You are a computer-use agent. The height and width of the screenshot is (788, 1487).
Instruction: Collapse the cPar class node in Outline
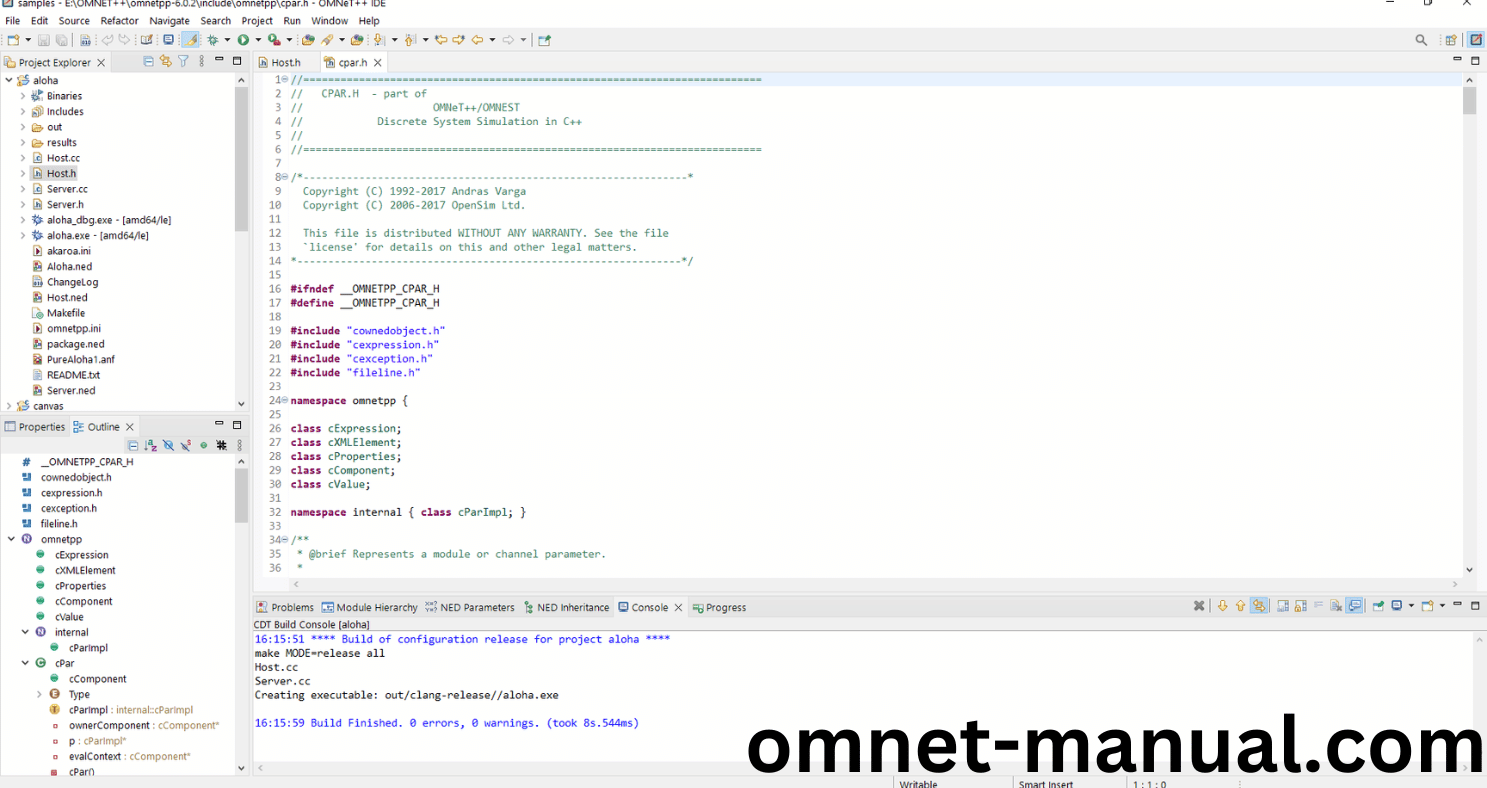(x=25, y=663)
